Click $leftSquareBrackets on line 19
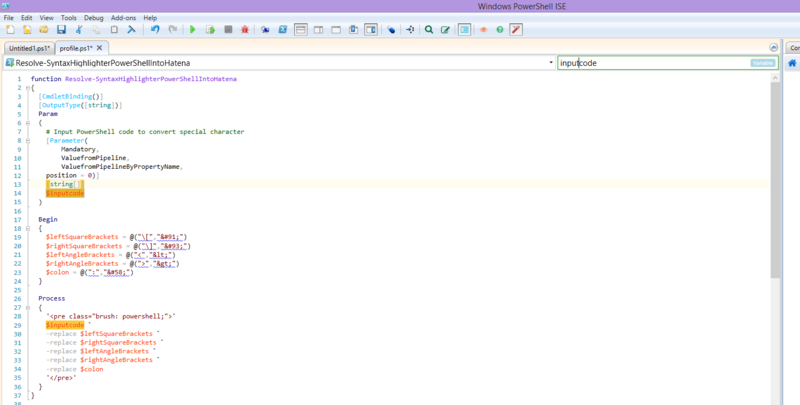The image size is (800, 405). 82,237
